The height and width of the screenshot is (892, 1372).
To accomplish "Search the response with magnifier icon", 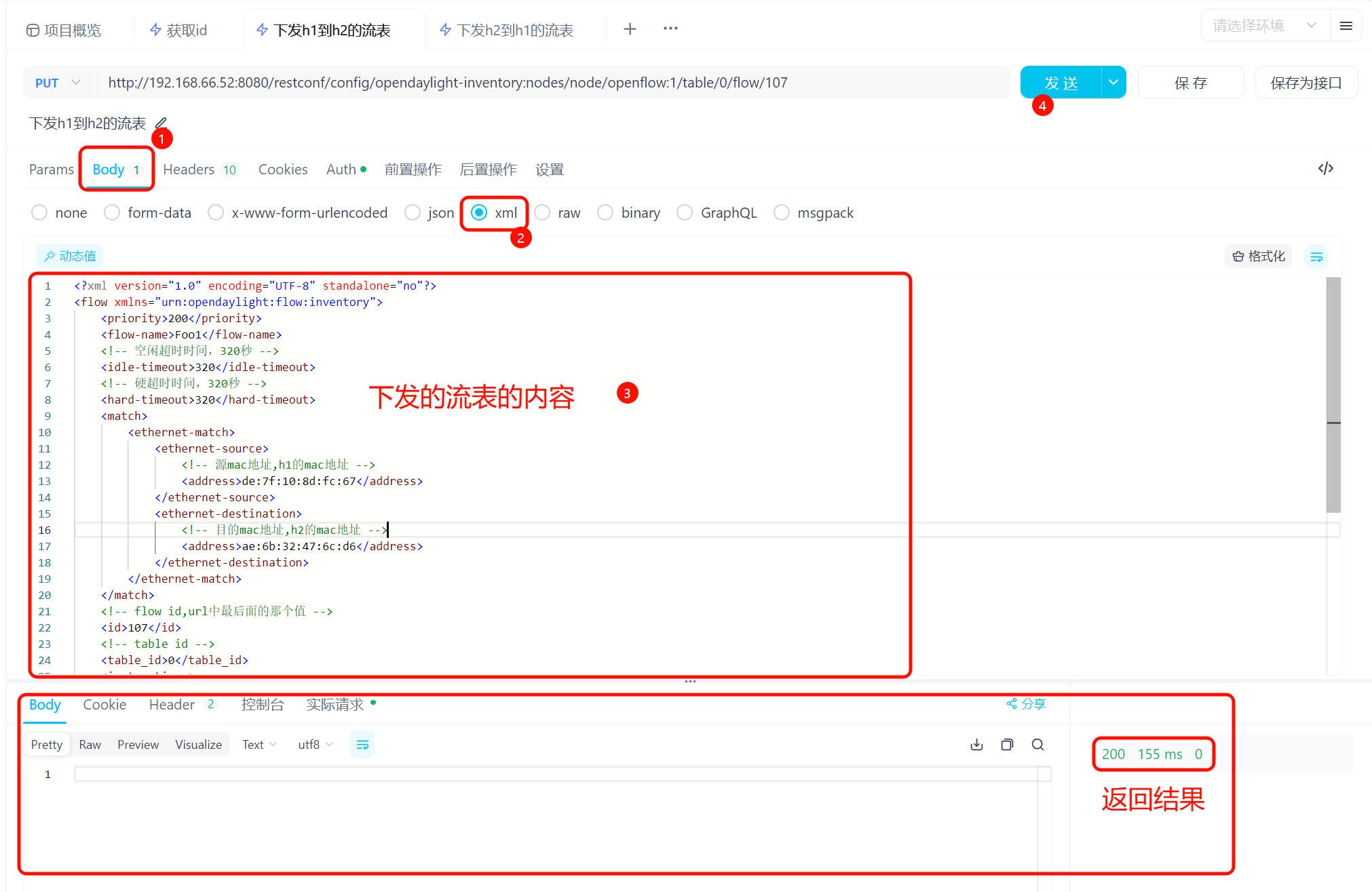I will pyautogui.click(x=1037, y=745).
